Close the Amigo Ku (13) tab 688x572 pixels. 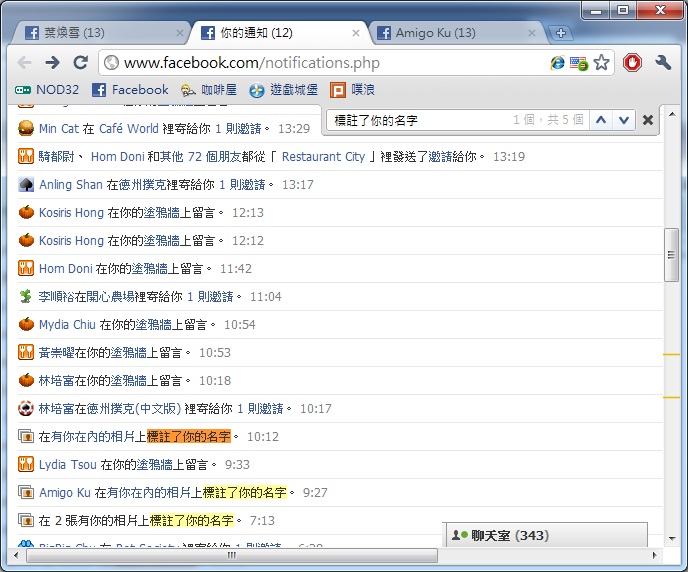[x=531, y=33]
